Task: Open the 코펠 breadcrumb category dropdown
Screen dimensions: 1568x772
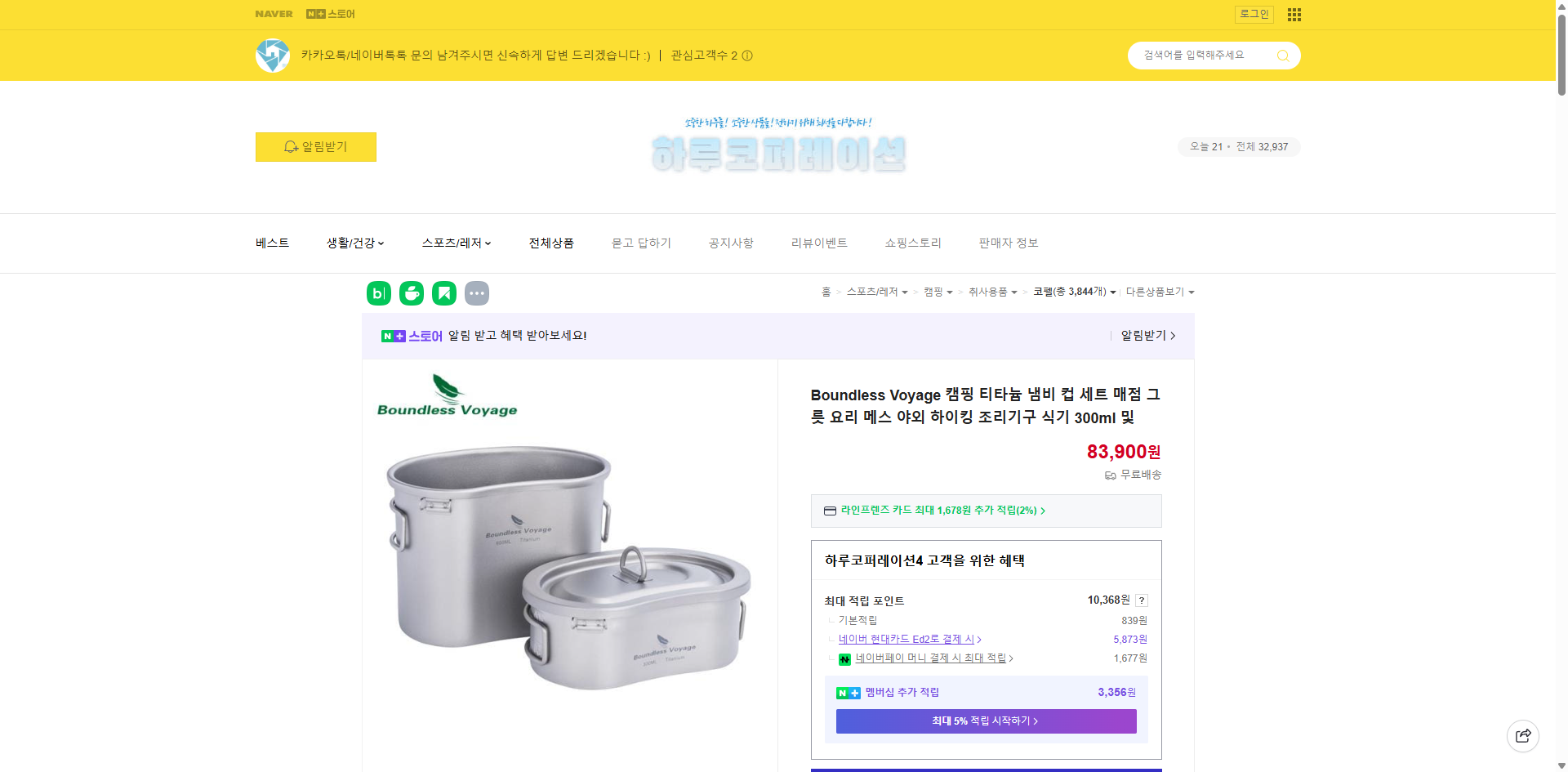Action: click(1072, 292)
